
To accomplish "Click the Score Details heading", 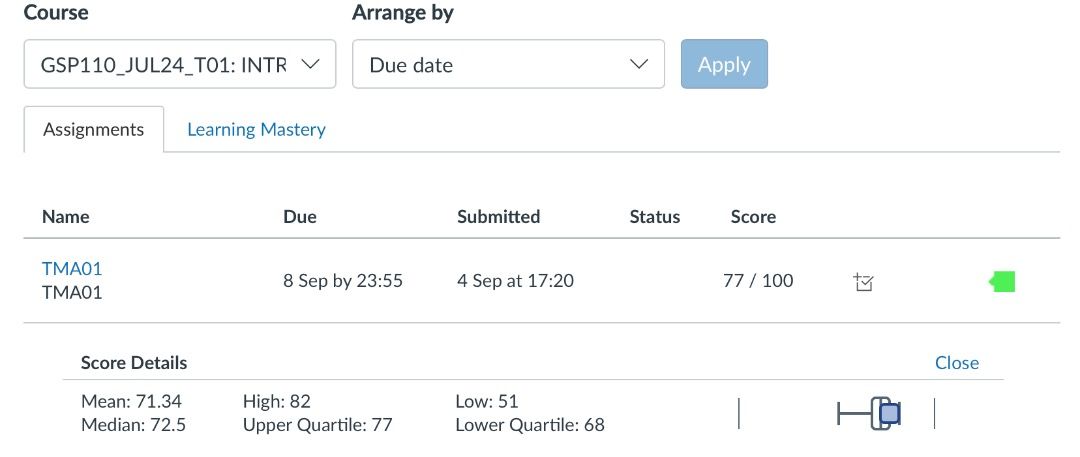I will [x=134, y=363].
